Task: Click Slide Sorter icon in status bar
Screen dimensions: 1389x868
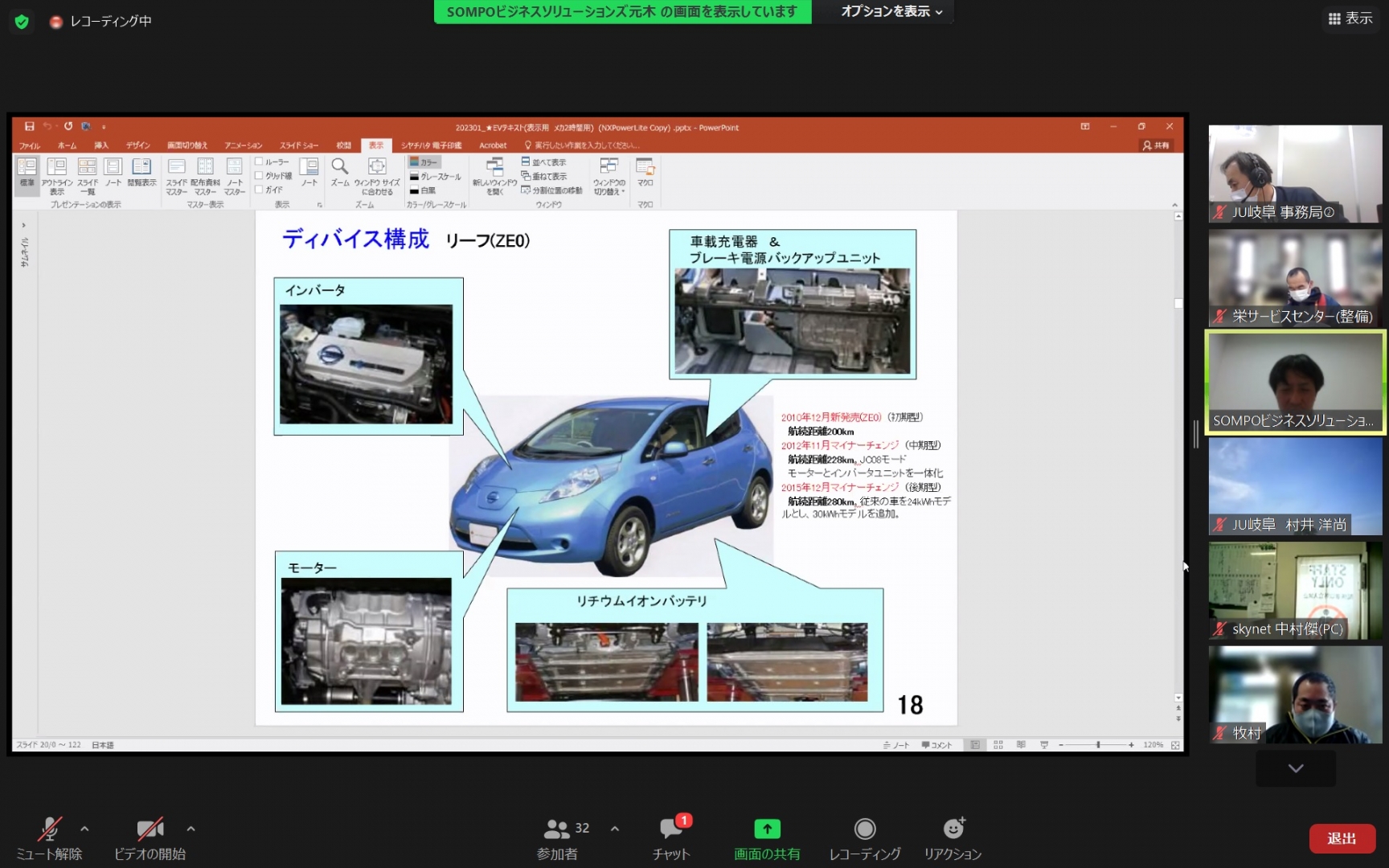Action: point(998,745)
